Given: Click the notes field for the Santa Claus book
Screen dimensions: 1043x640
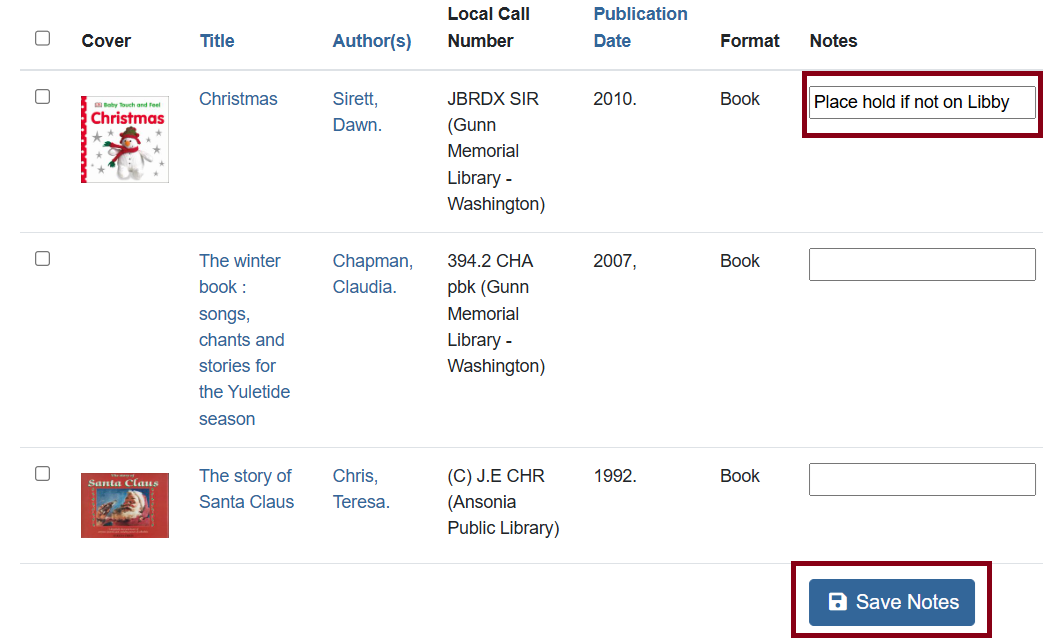Looking at the screenshot, I should point(921,480).
